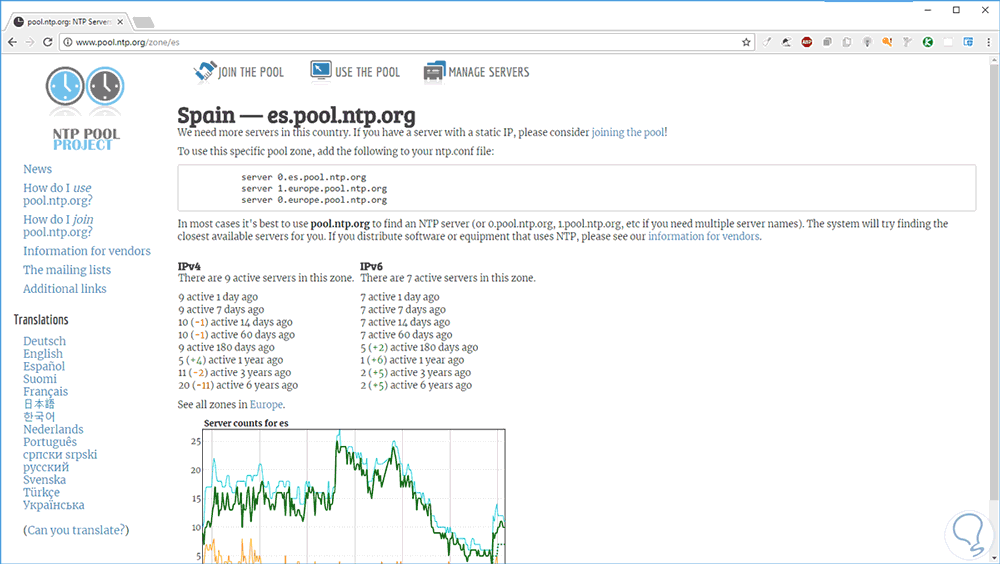Open the Chrome three-dot menu
The height and width of the screenshot is (564, 1000).
pyautogui.click(x=989, y=42)
